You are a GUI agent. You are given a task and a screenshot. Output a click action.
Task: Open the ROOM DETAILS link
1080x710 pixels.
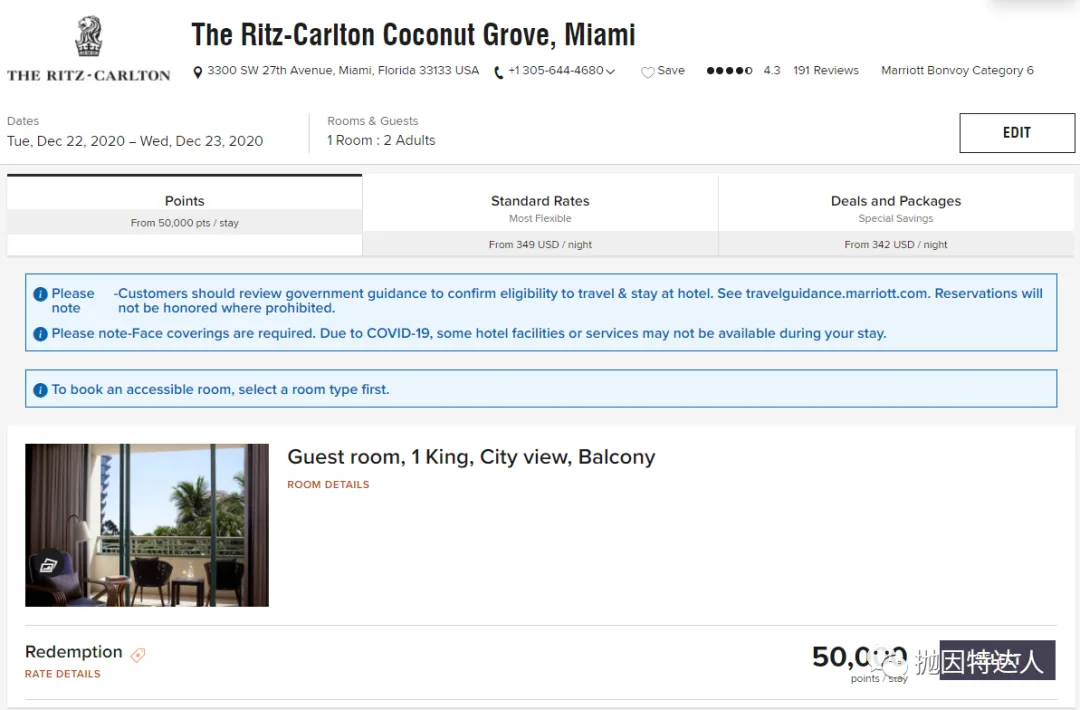(328, 485)
